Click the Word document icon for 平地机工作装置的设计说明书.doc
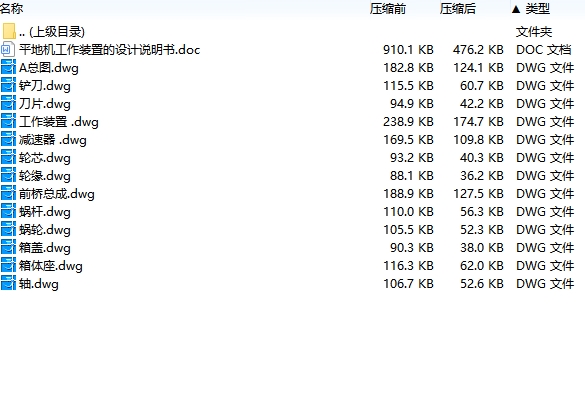 (8, 49)
